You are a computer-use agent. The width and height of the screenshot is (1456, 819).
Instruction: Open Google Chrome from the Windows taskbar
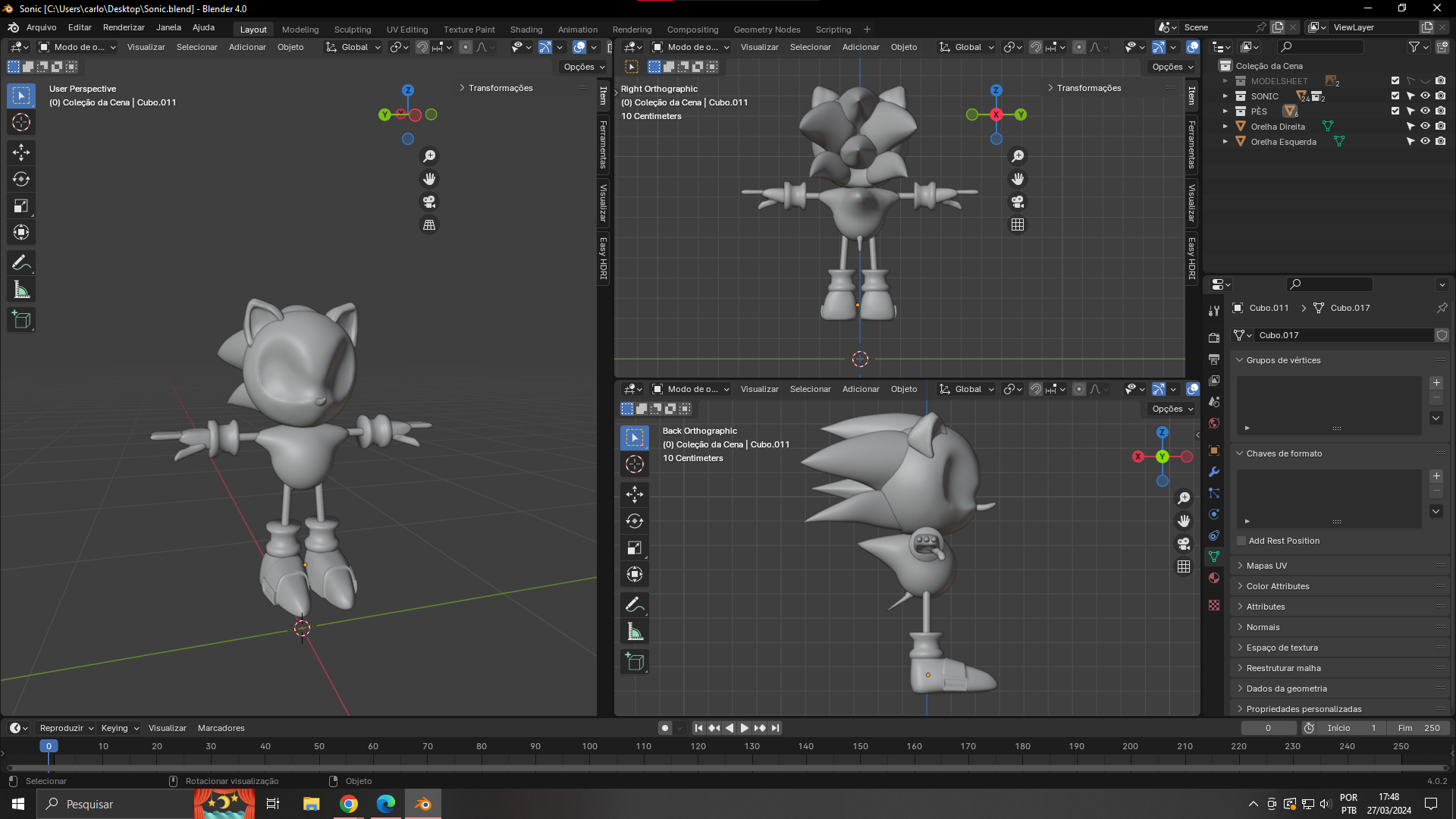(x=349, y=804)
